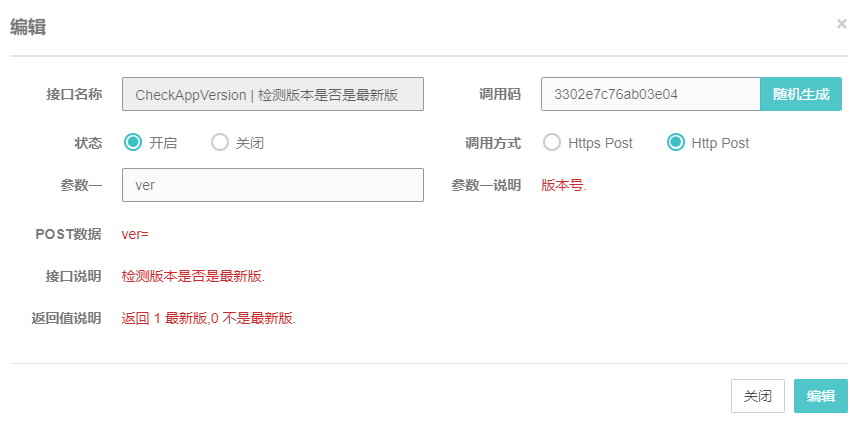This screenshot has height=430, width=861.
Task: Focus the 调用码 input field
Action: point(650,94)
